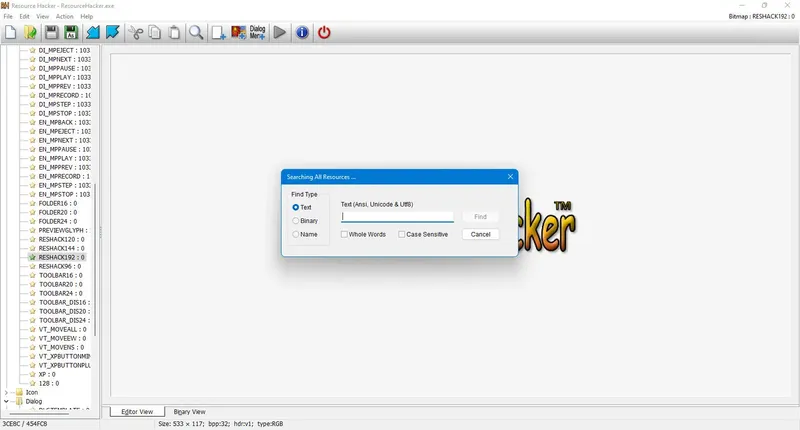This screenshot has width=800, height=430.
Task: Enable the Whole Words checkbox
Action: click(344, 235)
